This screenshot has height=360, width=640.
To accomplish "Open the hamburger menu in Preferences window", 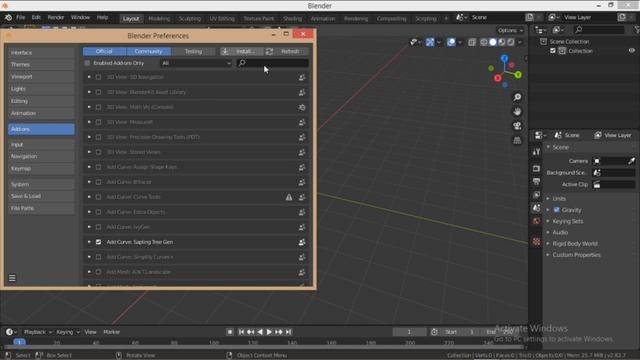I will (x=12, y=278).
